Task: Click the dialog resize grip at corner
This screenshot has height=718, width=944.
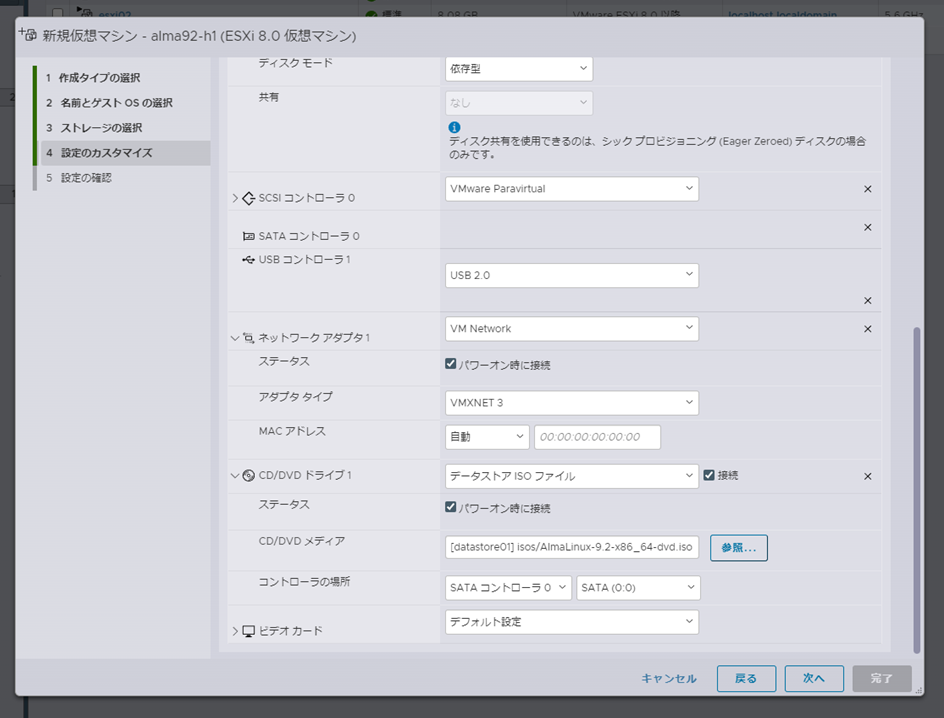Action: [x=919, y=691]
